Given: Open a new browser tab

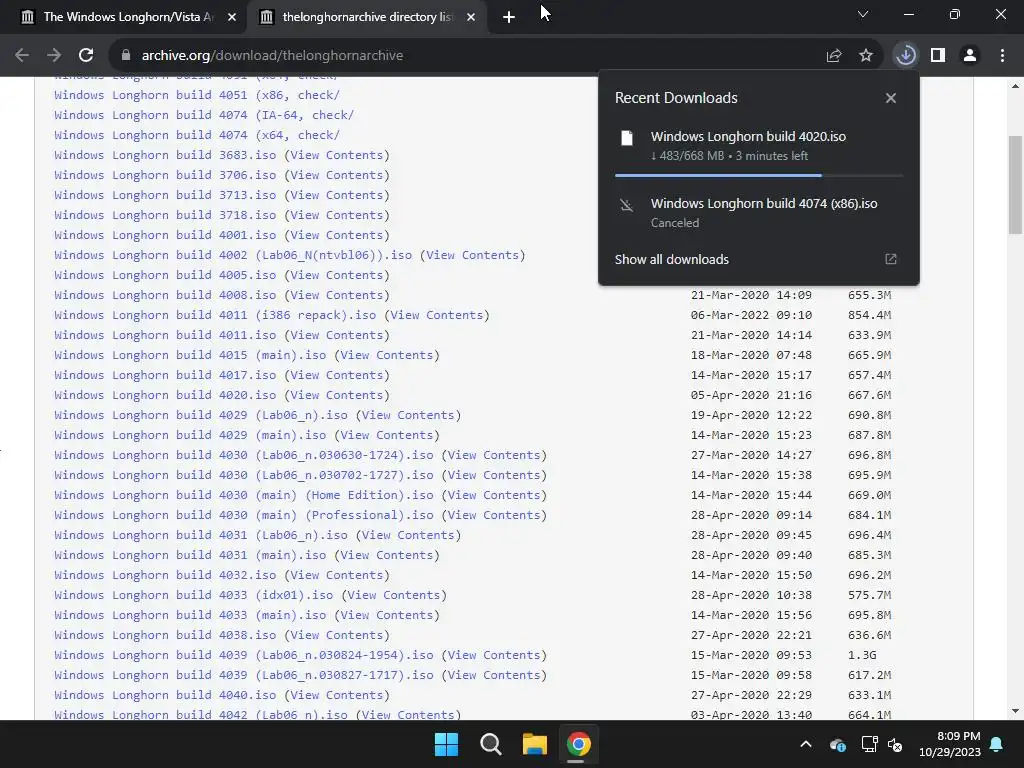Looking at the screenshot, I should point(509,18).
